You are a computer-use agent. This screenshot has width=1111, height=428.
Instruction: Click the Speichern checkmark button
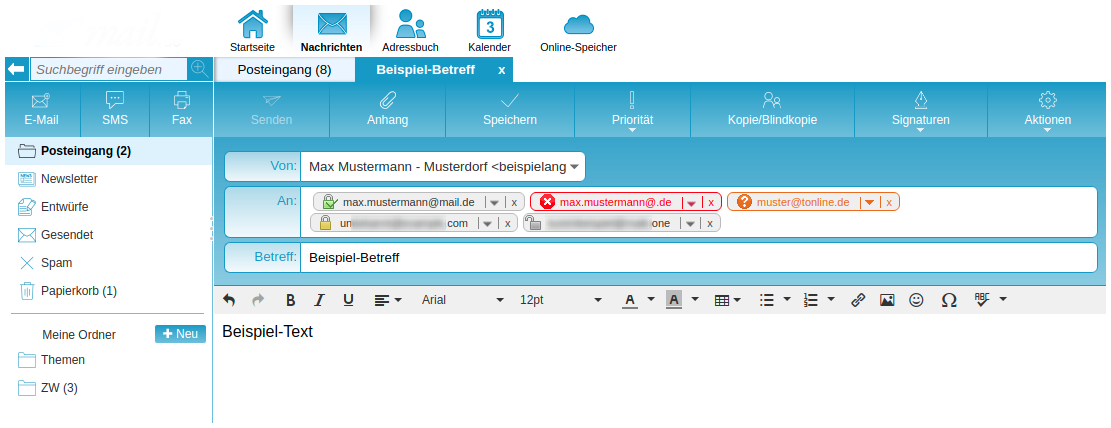[x=509, y=109]
